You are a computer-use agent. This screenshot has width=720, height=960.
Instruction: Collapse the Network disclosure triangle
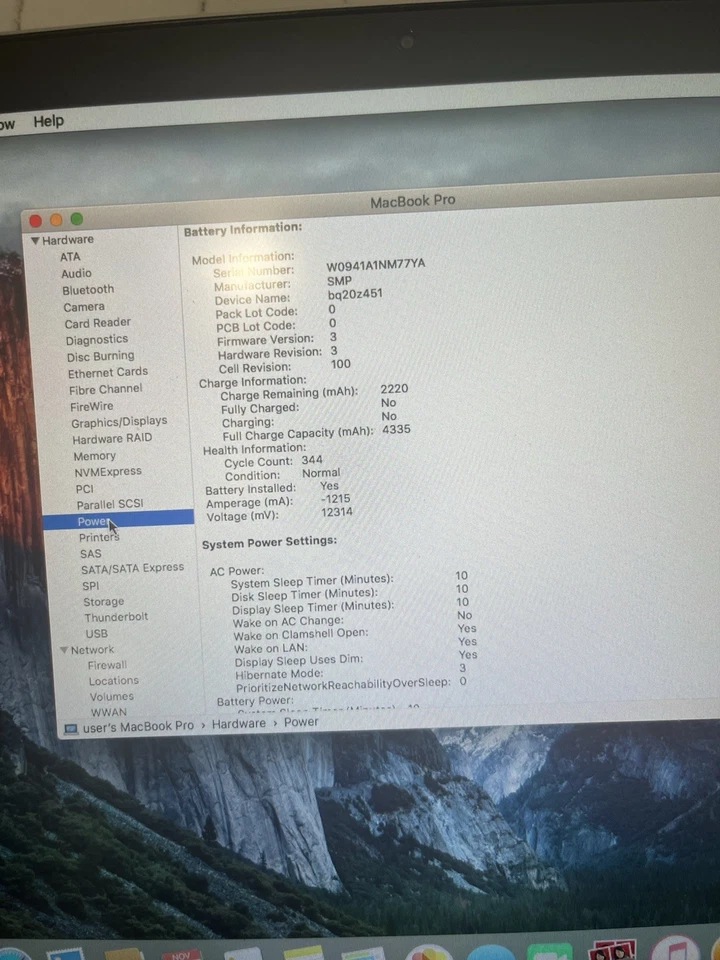(64, 650)
